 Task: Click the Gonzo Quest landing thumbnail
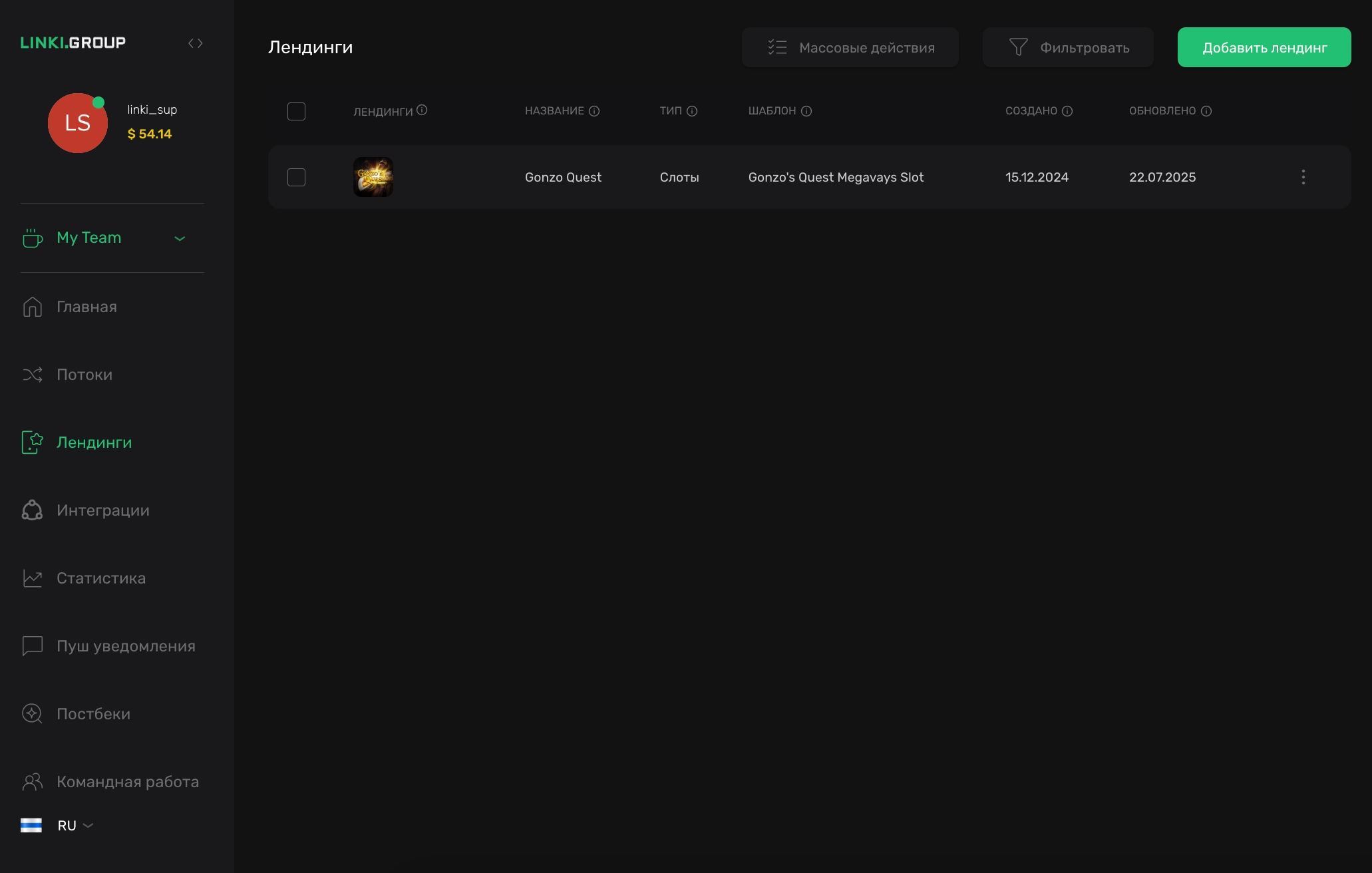pyautogui.click(x=373, y=177)
